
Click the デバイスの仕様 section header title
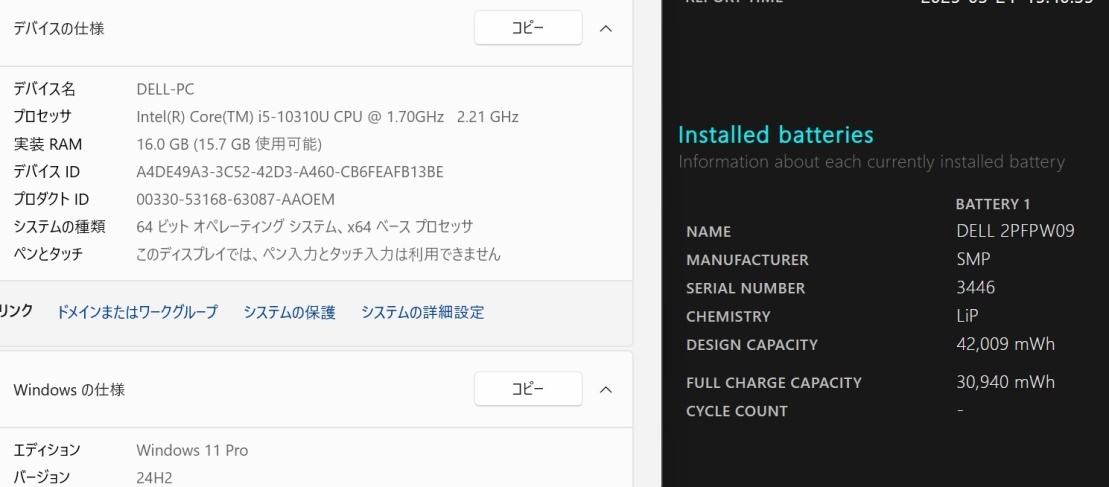coord(59,29)
